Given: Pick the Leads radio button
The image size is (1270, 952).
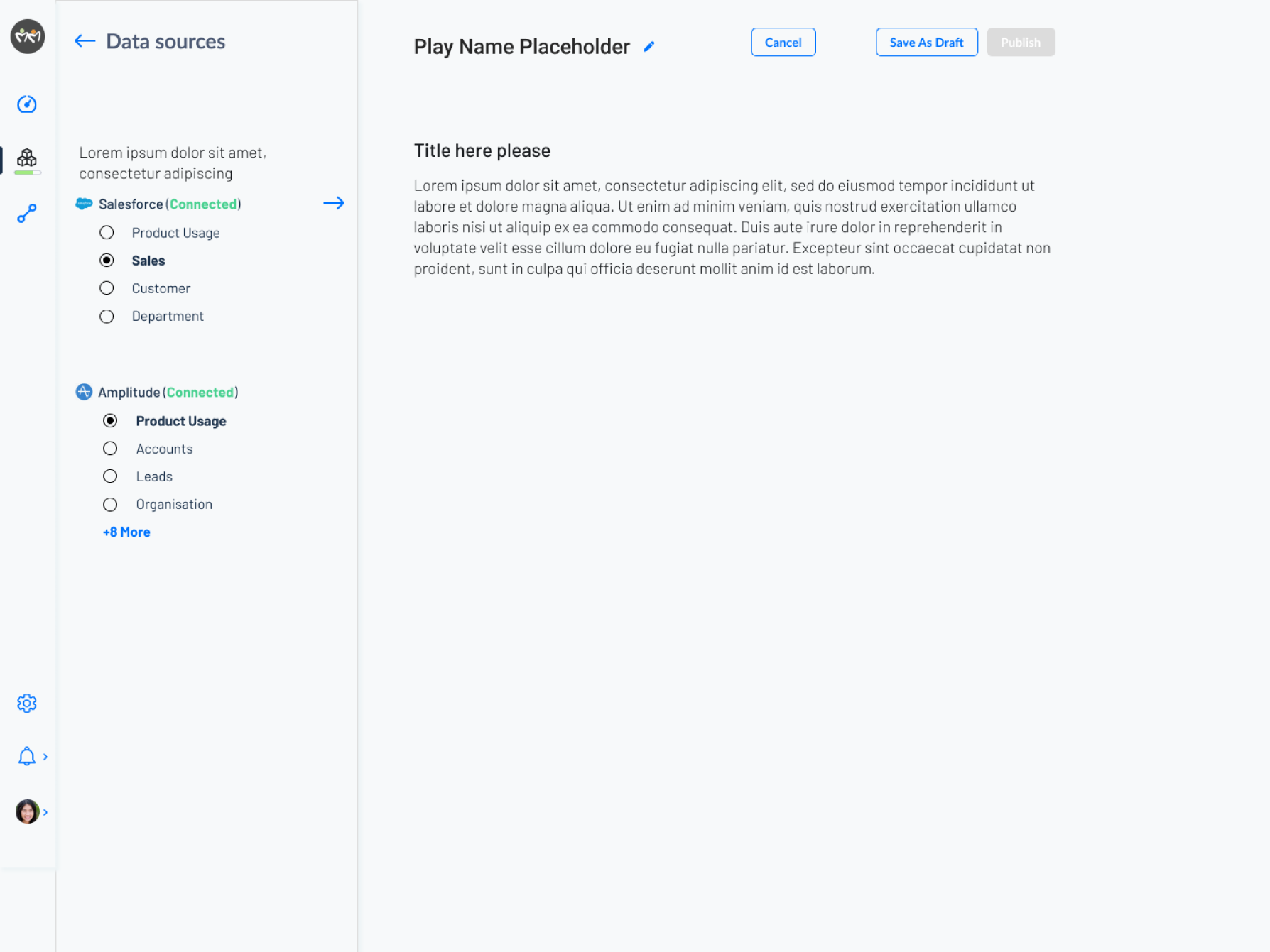Looking at the screenshot, I should point(110,476).
